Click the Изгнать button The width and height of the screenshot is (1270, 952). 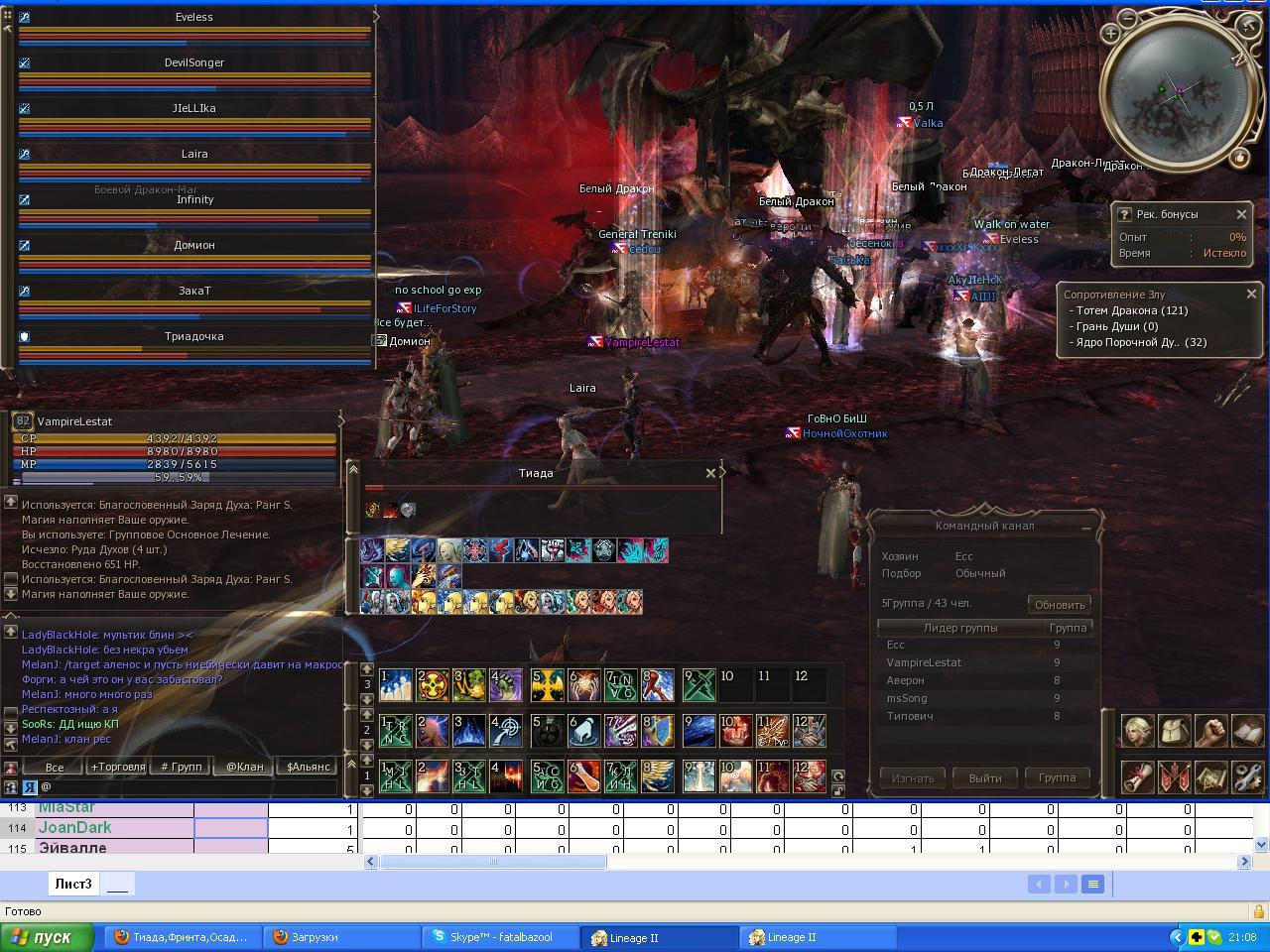pos(913,778)
